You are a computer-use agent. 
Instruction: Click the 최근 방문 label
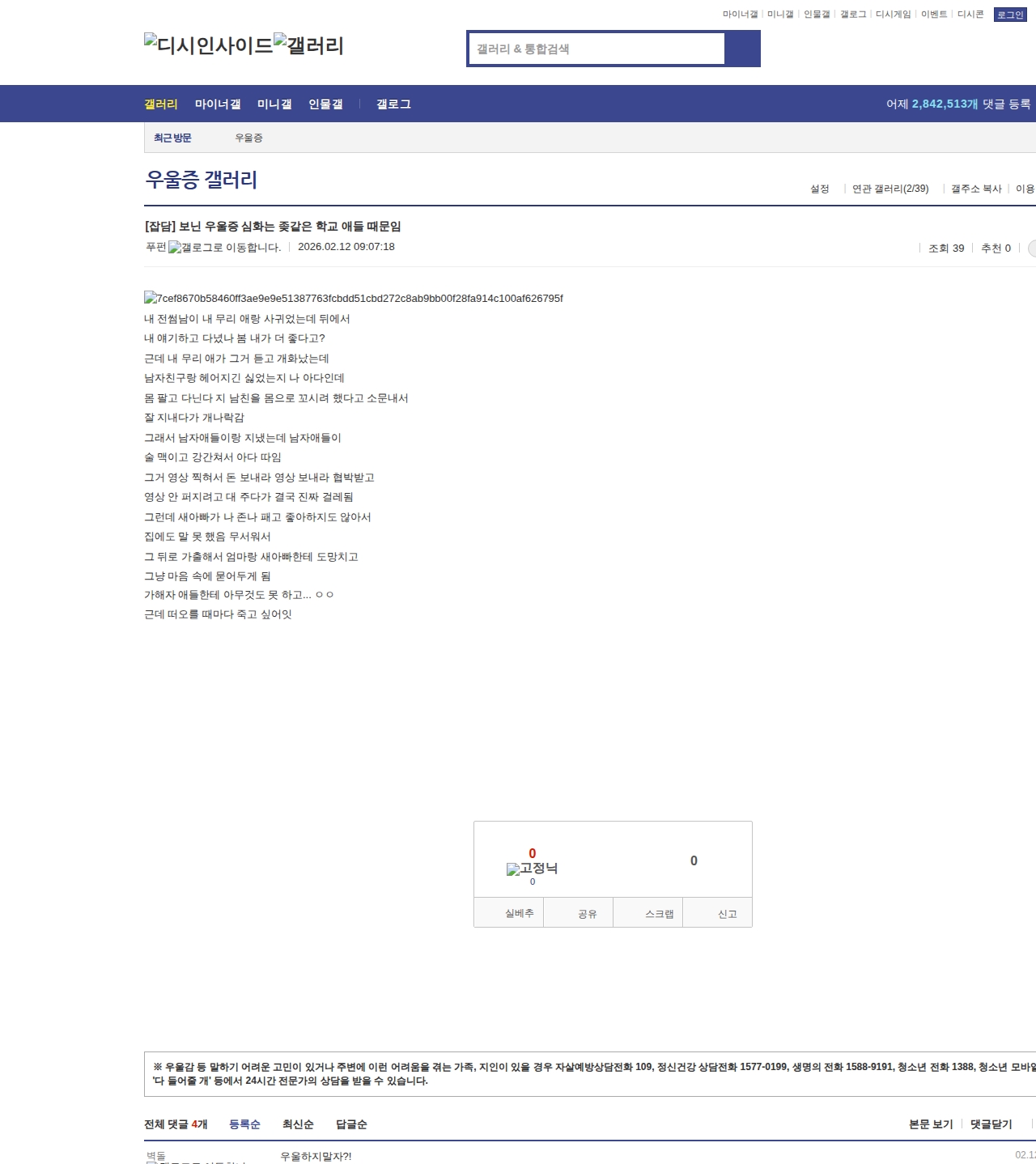click(x=172, y=138)
